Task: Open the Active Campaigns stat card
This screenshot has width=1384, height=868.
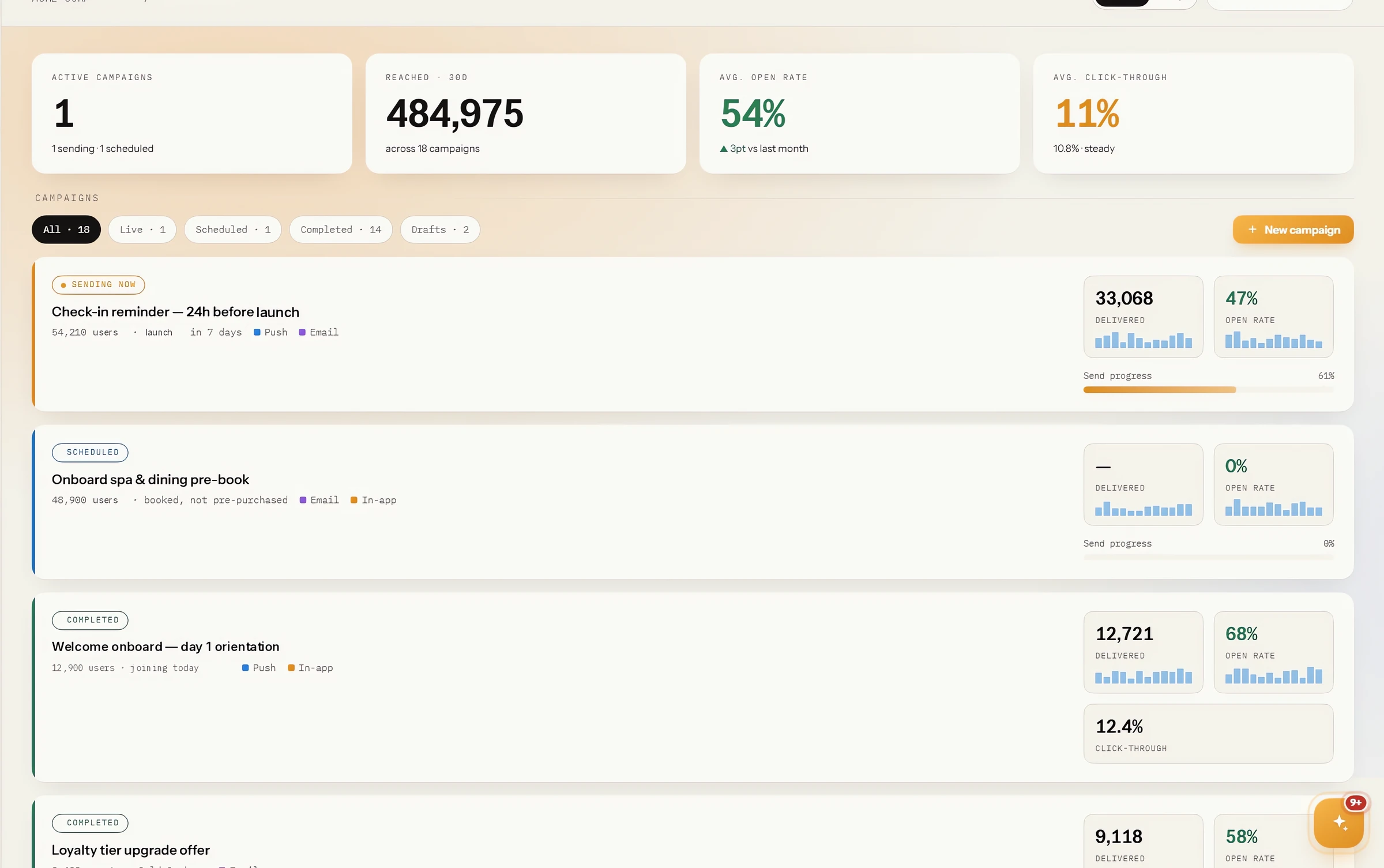Action: click(x=192, y=114)
